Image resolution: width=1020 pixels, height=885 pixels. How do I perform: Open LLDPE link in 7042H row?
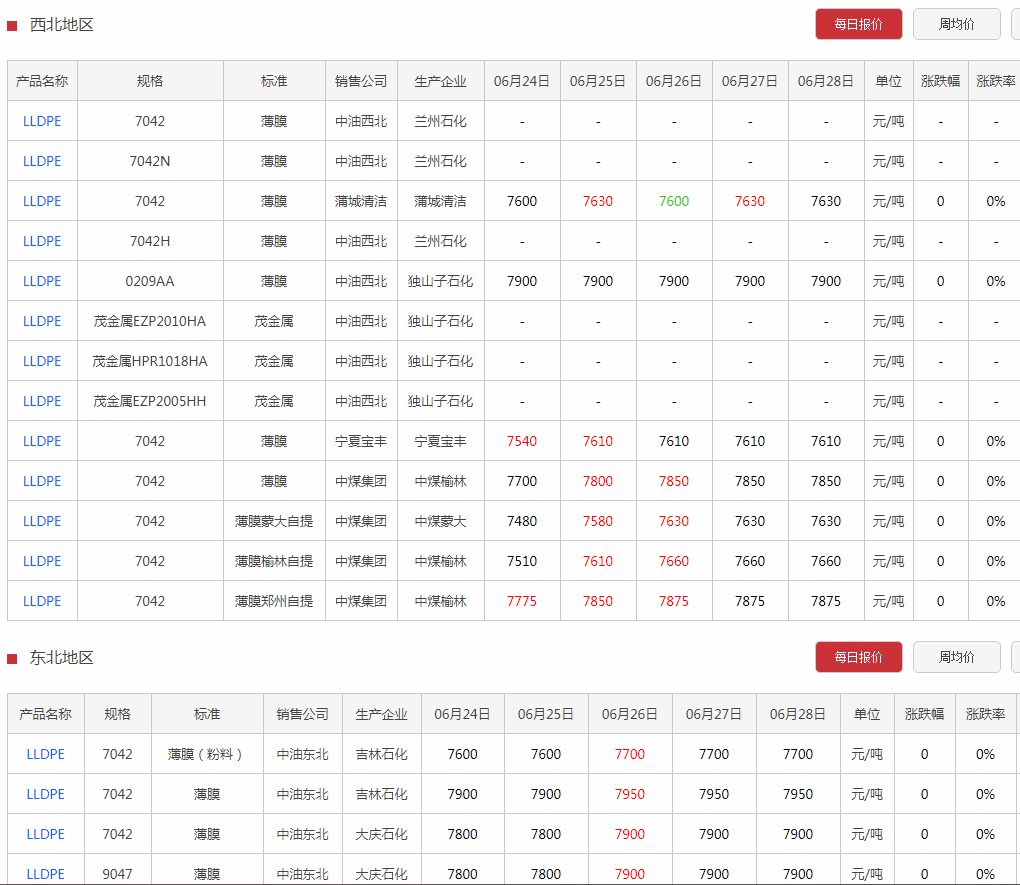(42, 241)
